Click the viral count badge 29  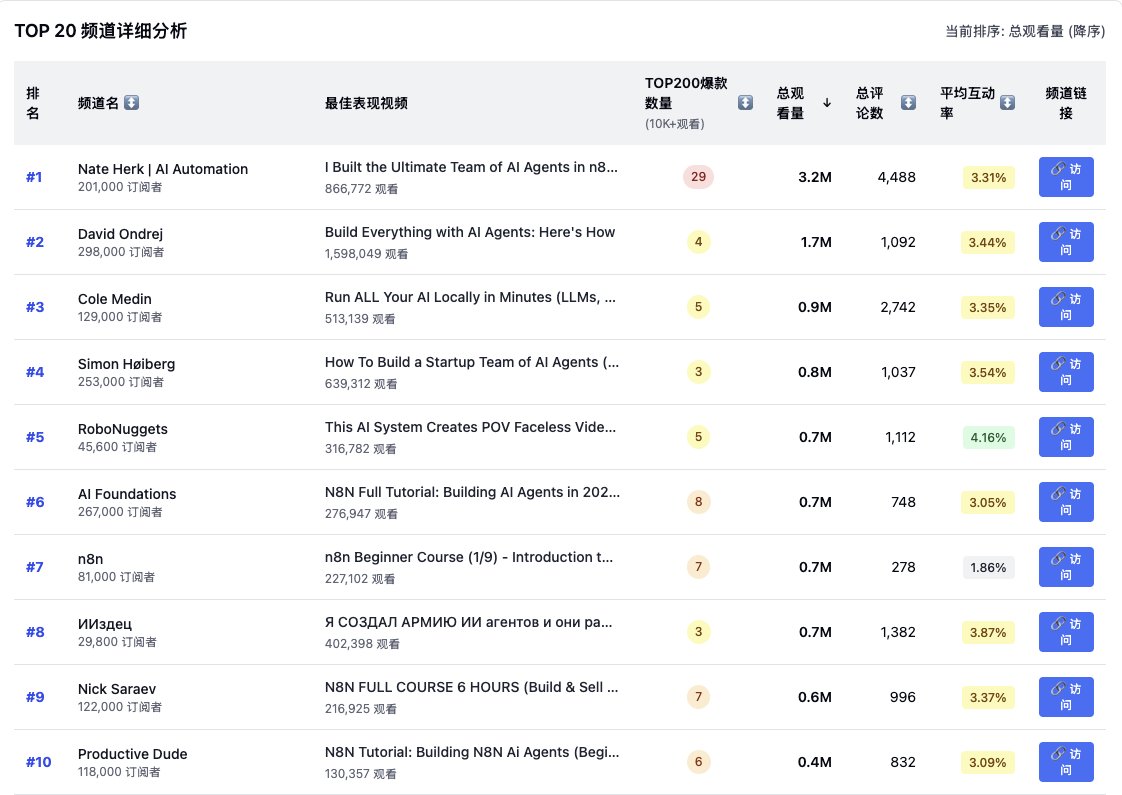tap(698, 177)
